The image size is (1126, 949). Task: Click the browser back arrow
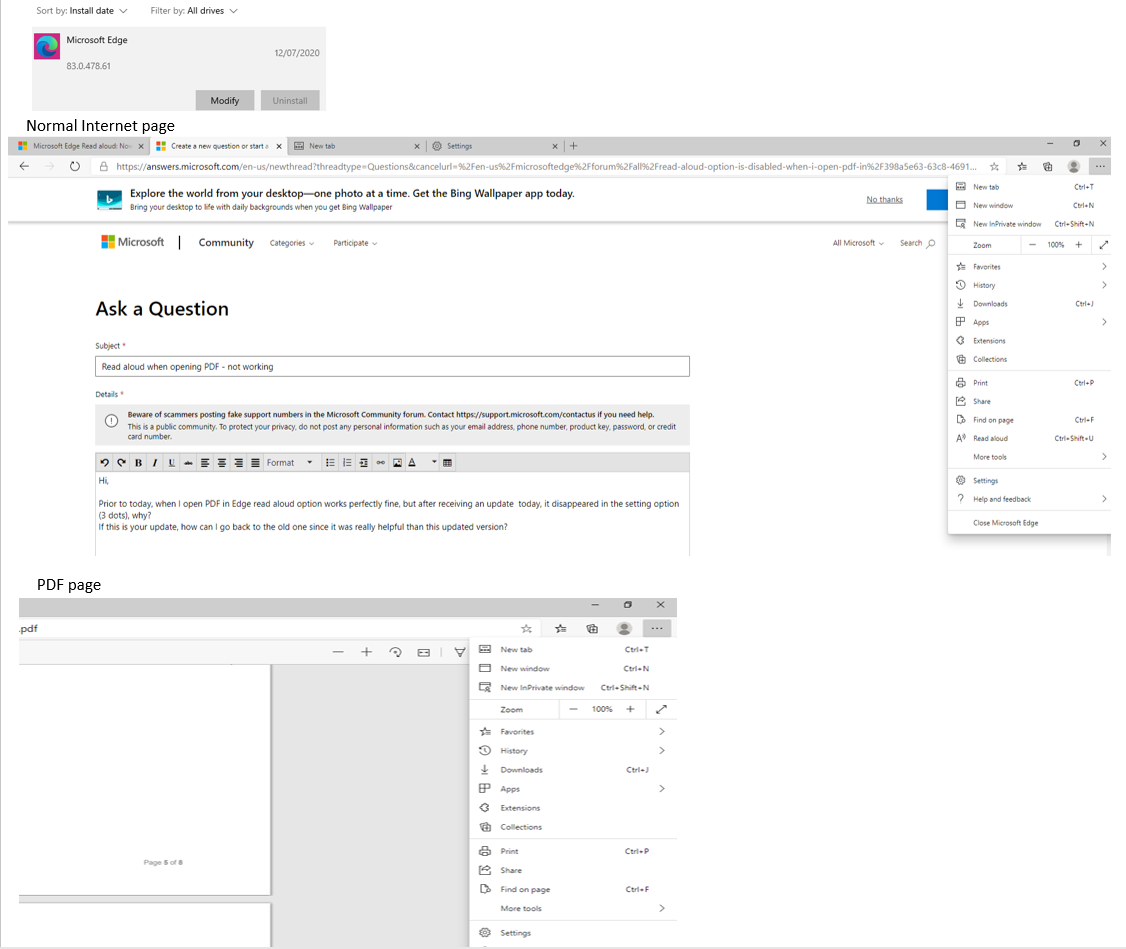point(24,166)
